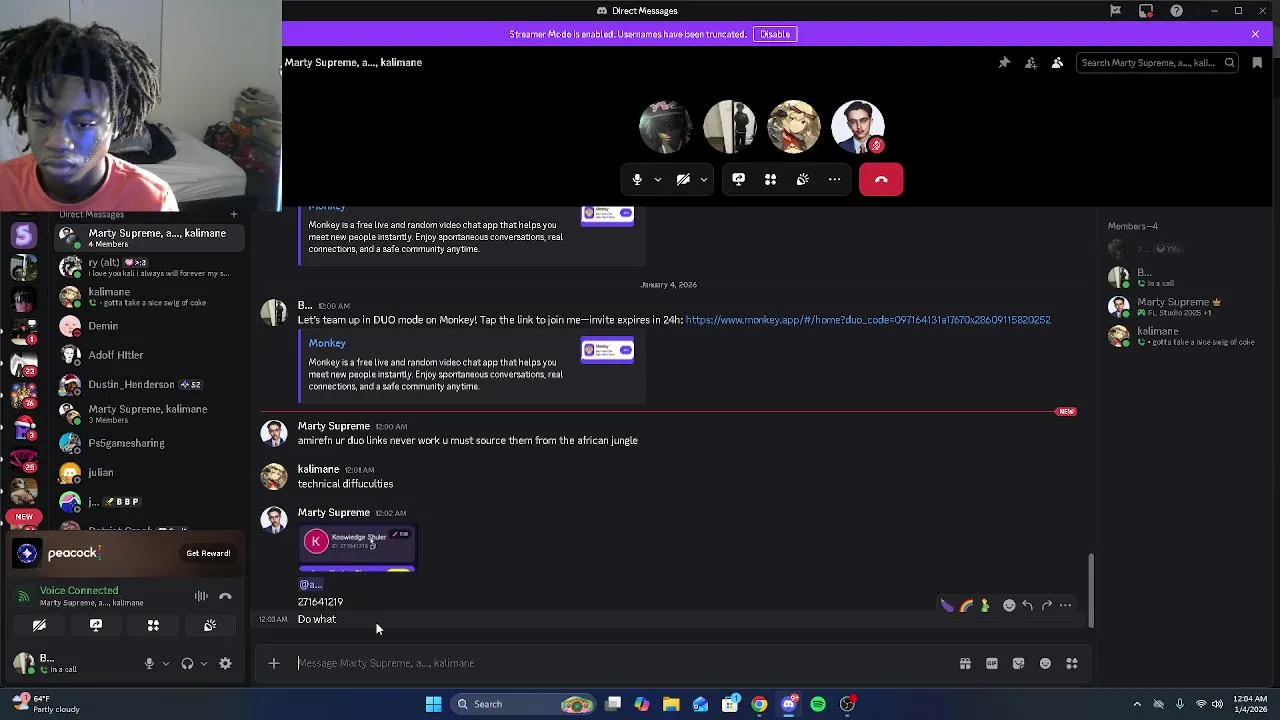Viewport: 1280px width, 720px height.
Task: React with the rainbow emoji
Action: pyautogui.click(x=966, y=605)
